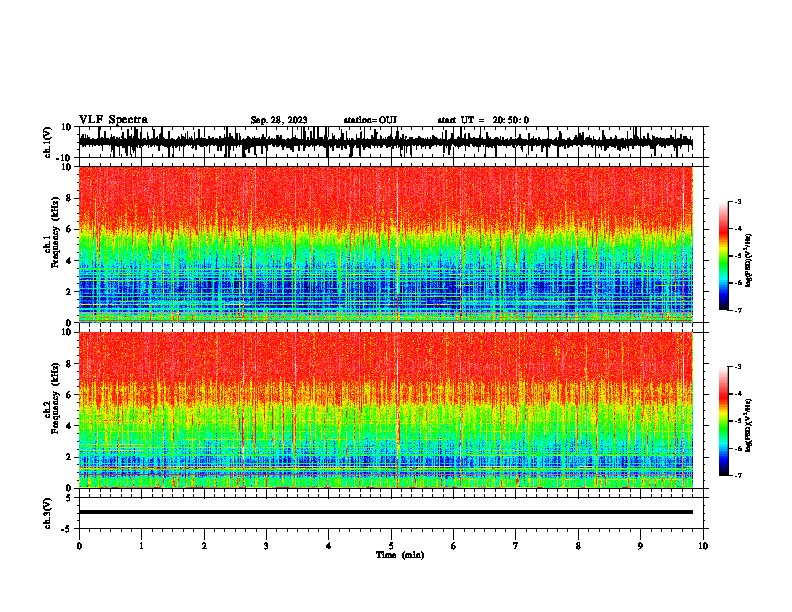Click the "4" kHz tick on ch.2 spectrogram
792x612 pixels.
point(70,426)
